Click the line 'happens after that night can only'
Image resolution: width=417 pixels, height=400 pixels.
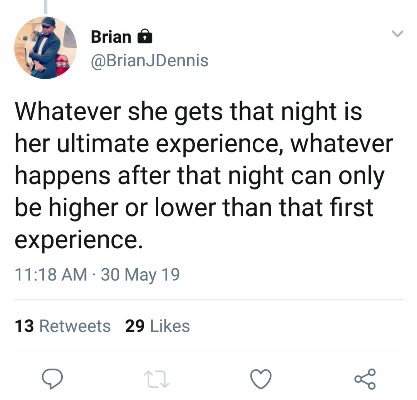200,176
